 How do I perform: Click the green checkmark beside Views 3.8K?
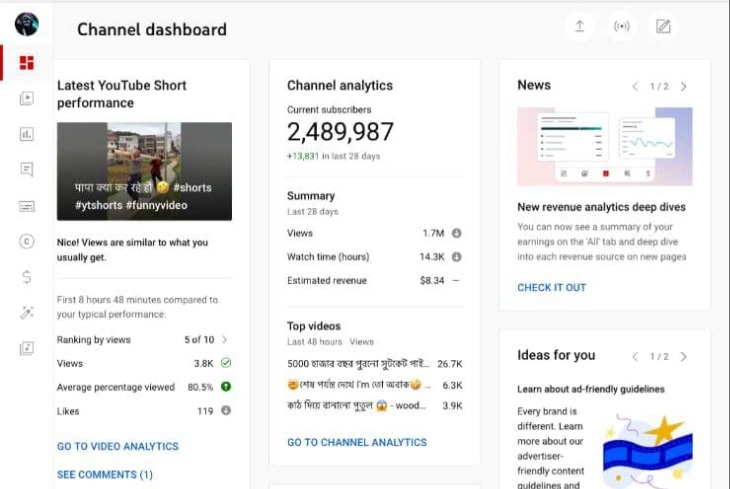[226, 363]
